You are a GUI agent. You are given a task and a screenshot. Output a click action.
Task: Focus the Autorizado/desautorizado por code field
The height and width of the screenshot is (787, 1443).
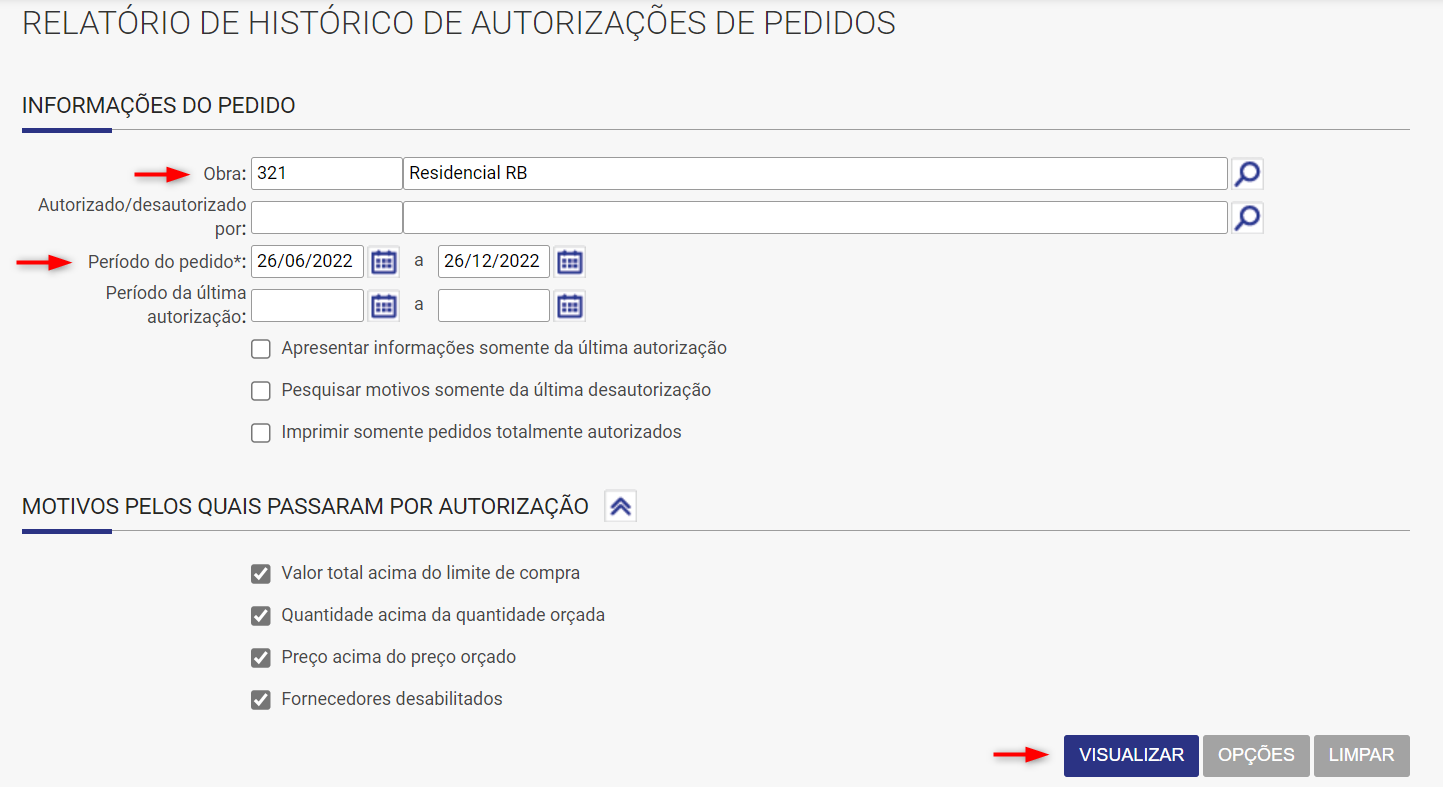coord(326,217)
